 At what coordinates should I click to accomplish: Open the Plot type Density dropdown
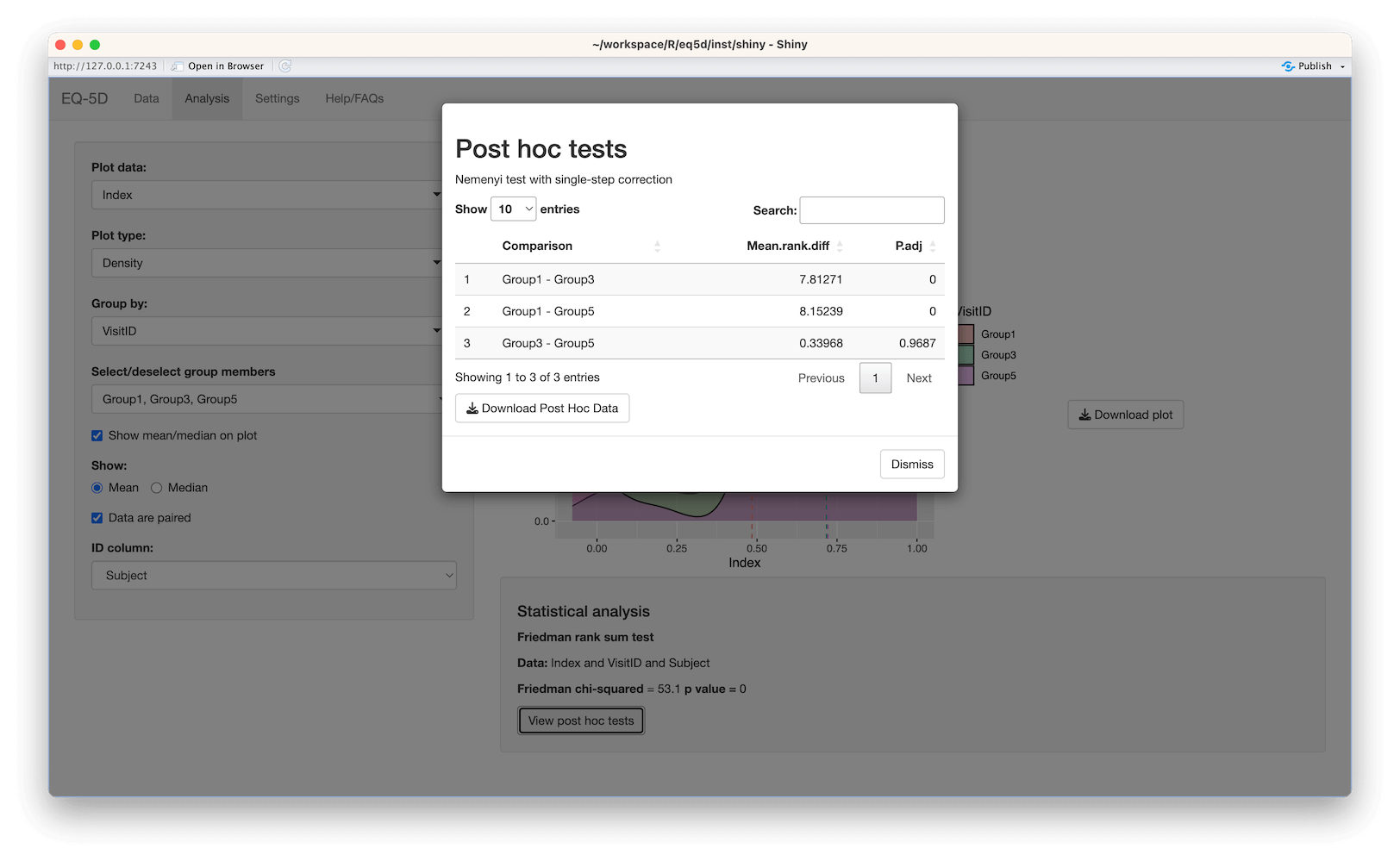tap(267, 264)
